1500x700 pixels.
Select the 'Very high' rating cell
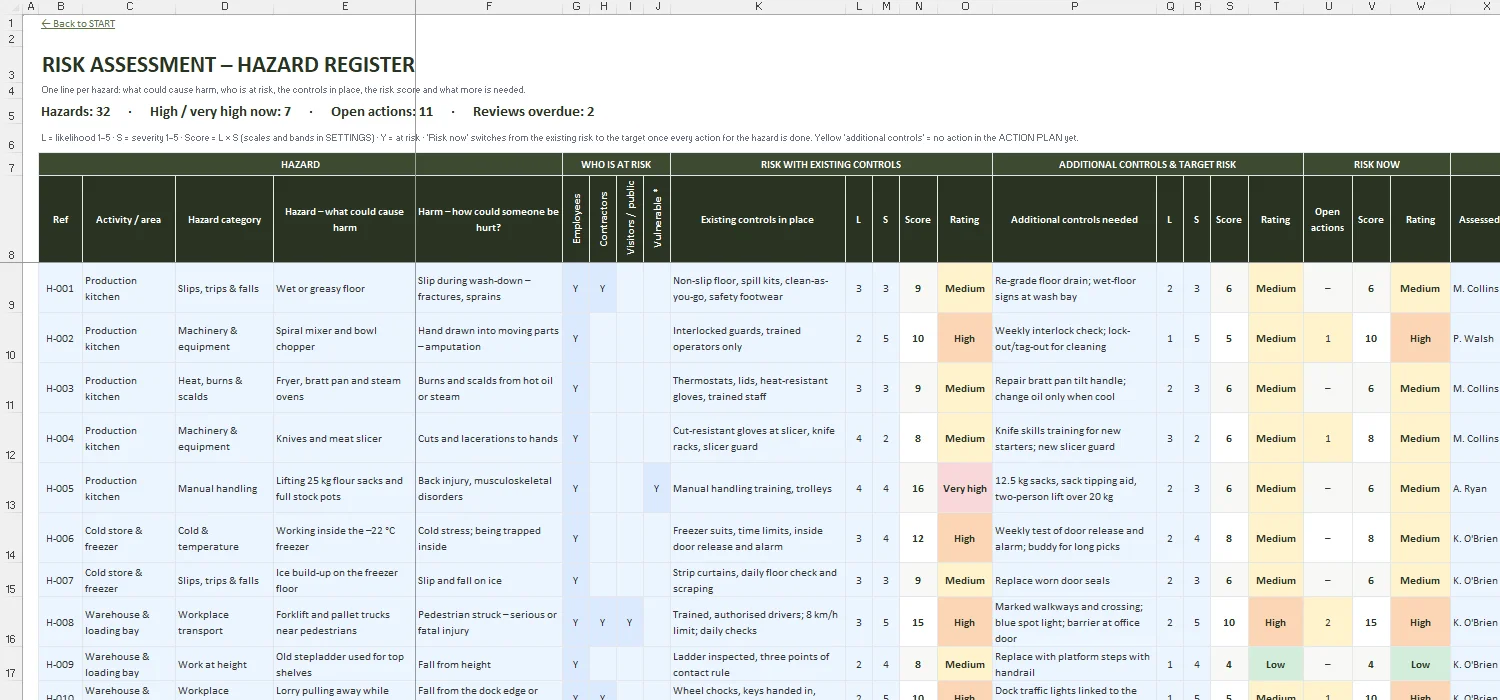[964, 488]
